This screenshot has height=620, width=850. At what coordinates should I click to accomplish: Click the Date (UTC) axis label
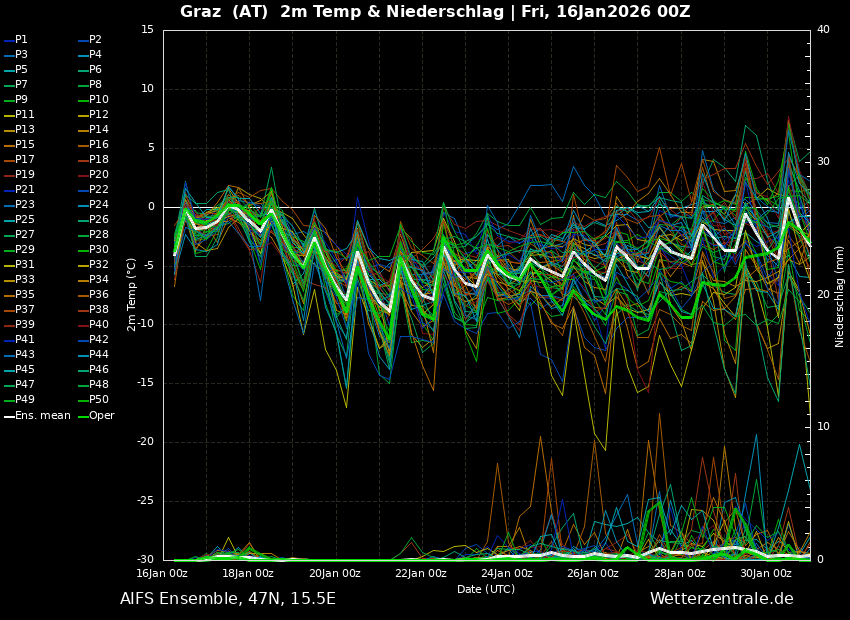486,589
